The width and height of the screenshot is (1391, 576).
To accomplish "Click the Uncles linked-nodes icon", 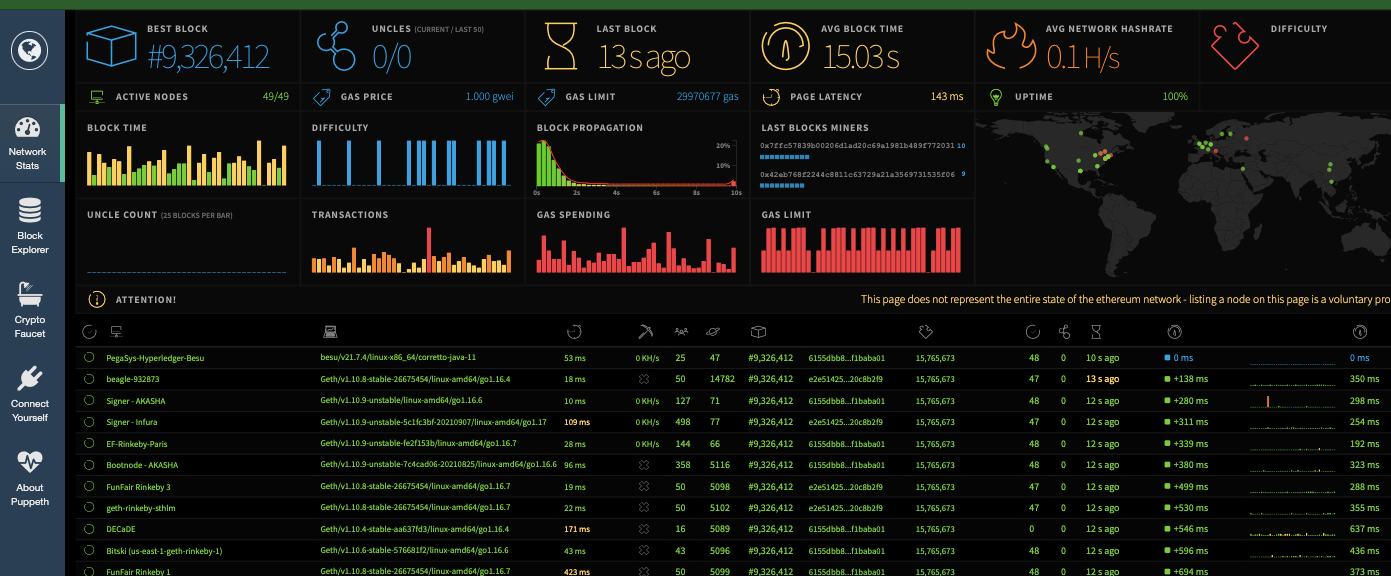I will (x=336, y=48).
